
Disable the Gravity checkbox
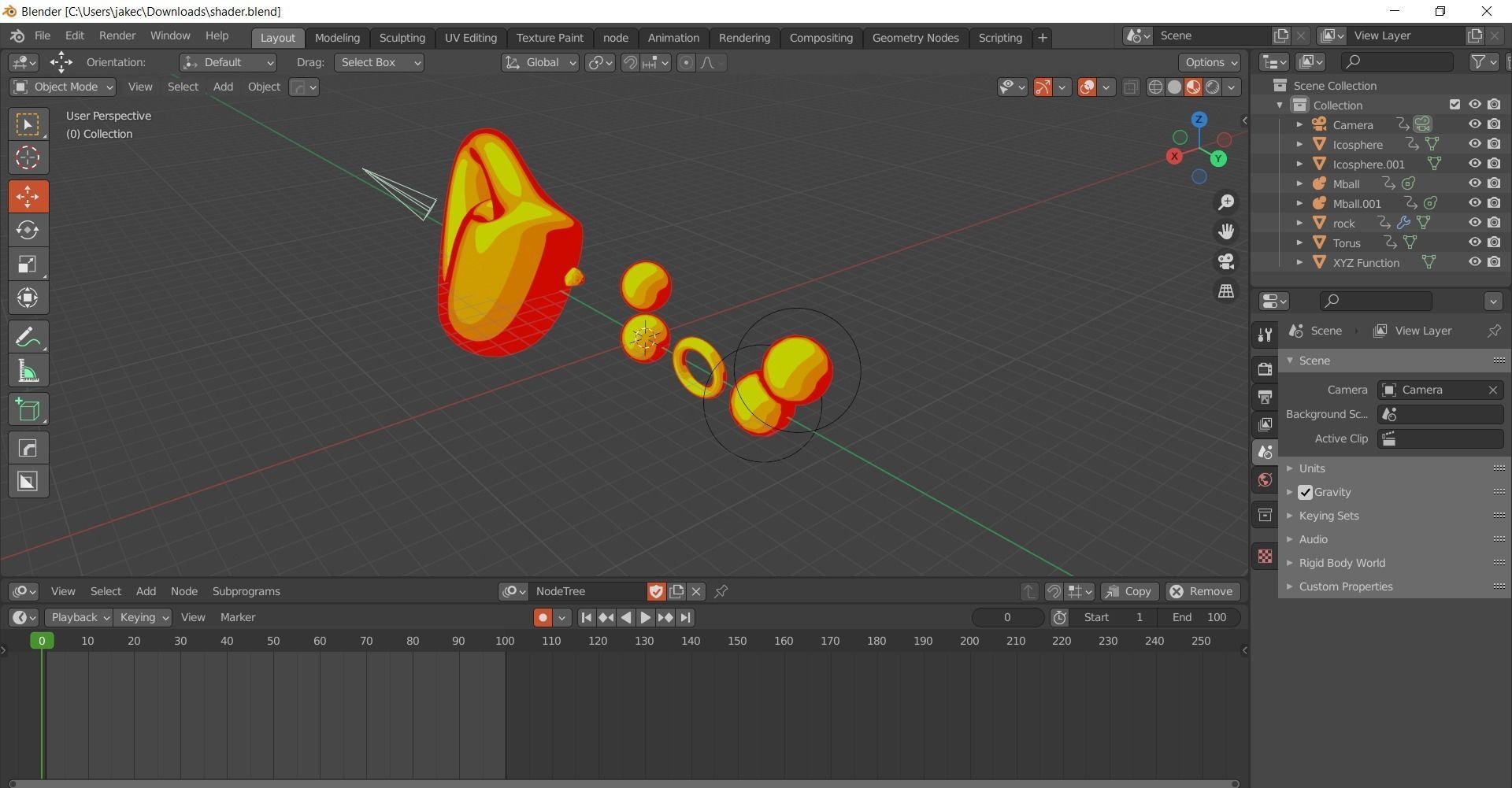pyautogui.click(x=1306, y=492)
